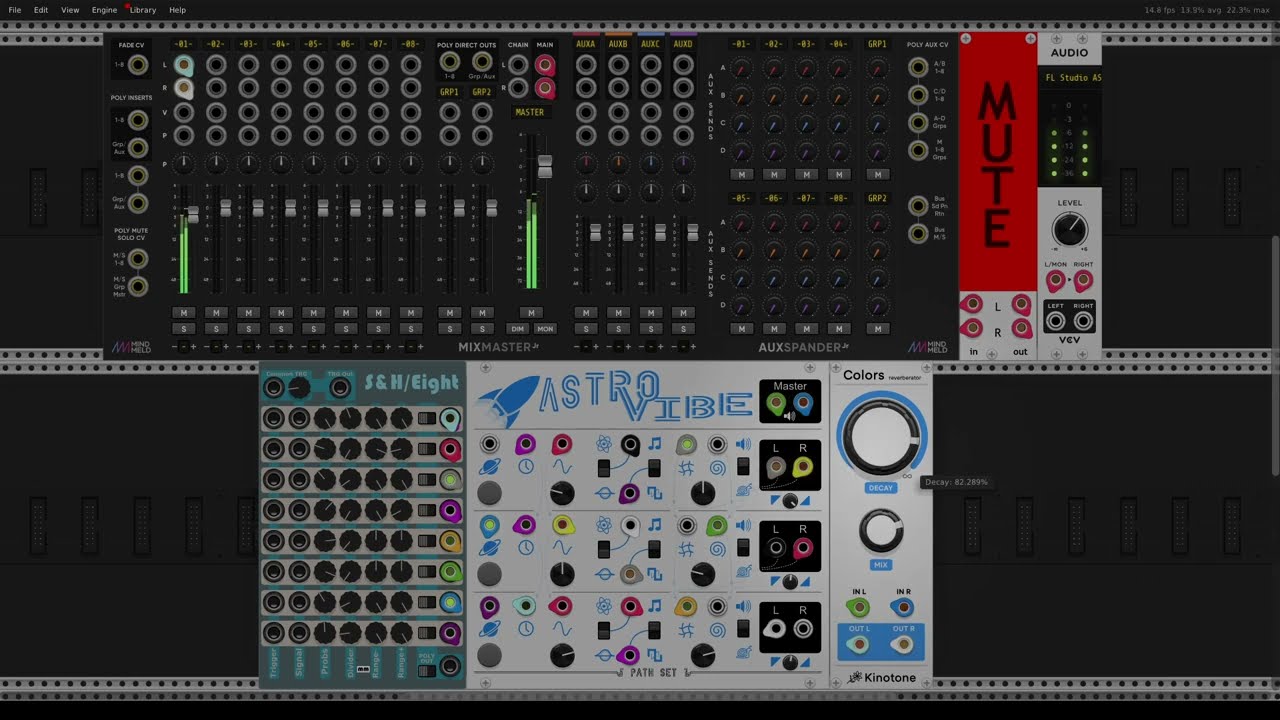Mute the AUXA return channel
Viewport: 1280px width, 720px height.
(586, 313)
